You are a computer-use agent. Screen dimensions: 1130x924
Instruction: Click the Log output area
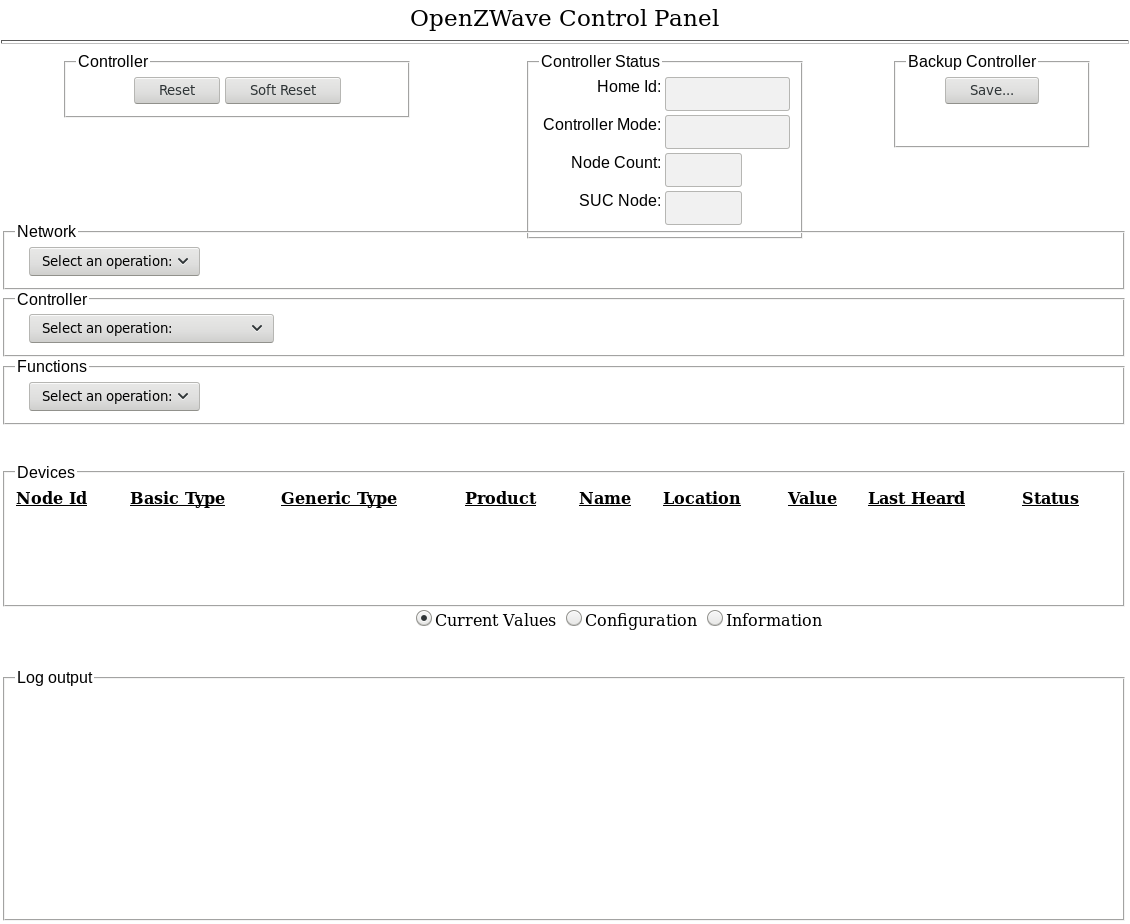coord(564,801)
